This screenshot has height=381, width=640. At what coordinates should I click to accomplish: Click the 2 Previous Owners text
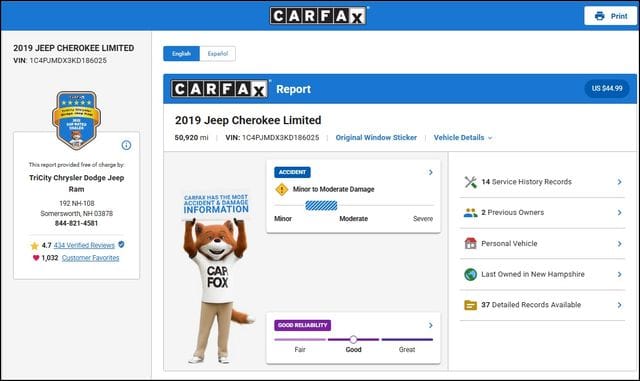[513, 212]
